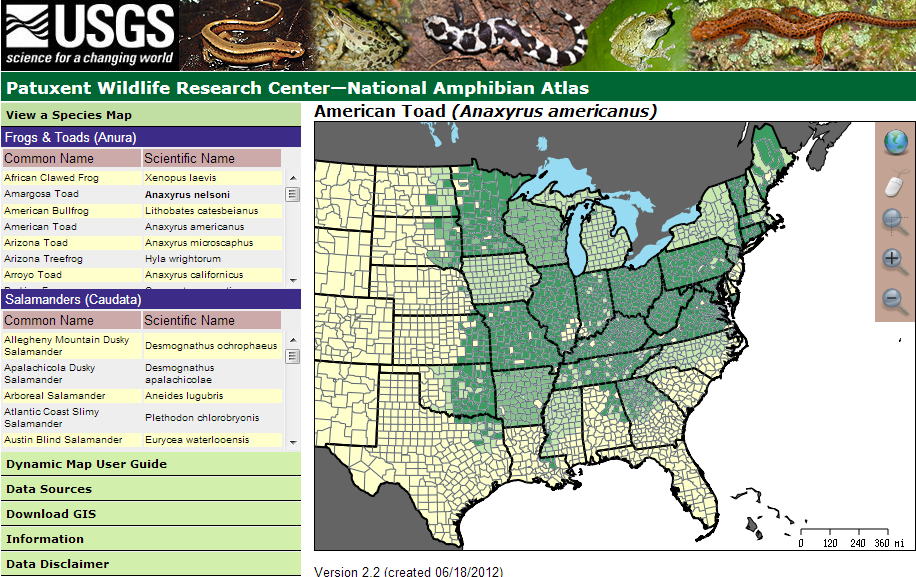916x577 pixels.
Task: Click Common Name column header under Frogs & Toads
Action: pos(71,158)
